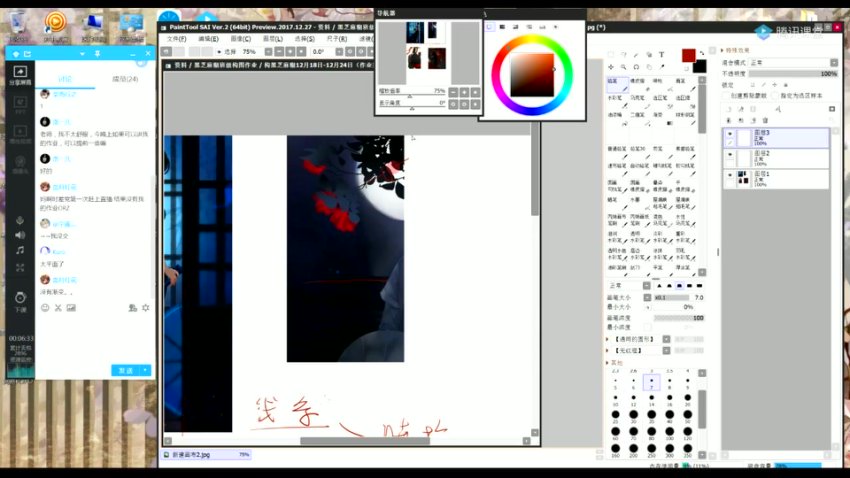850x478 pixels.
Task: Delete layer with the trash icon
Action: [x=765, y=120]
